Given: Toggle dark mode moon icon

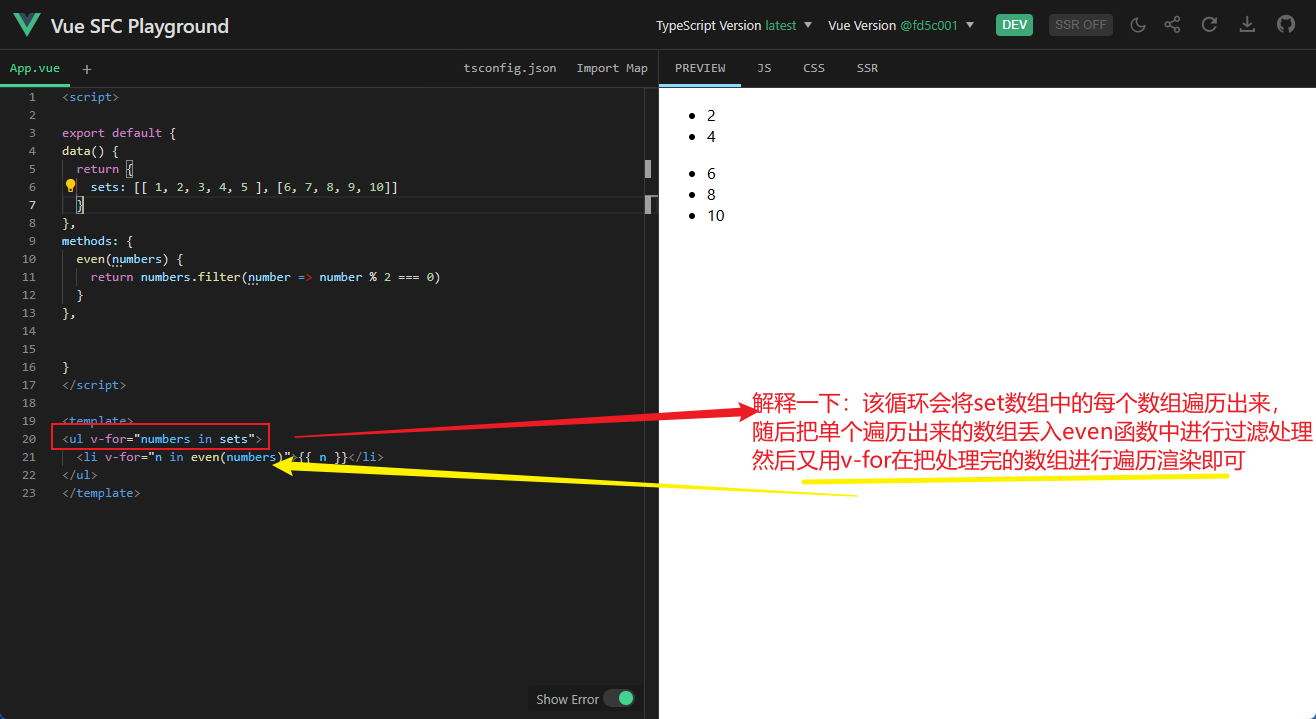Looking at the screenshot, I should [1138, 25].
